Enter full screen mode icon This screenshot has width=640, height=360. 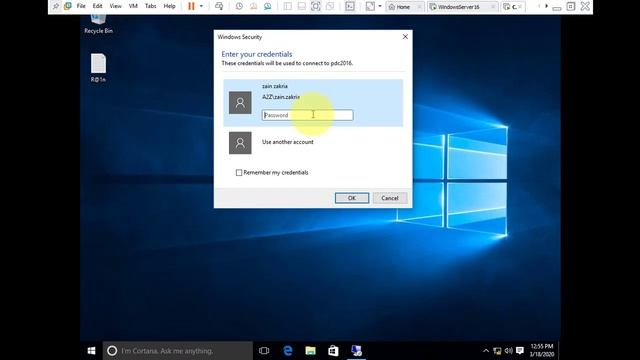pyautogui.click(x=316, y=6)
